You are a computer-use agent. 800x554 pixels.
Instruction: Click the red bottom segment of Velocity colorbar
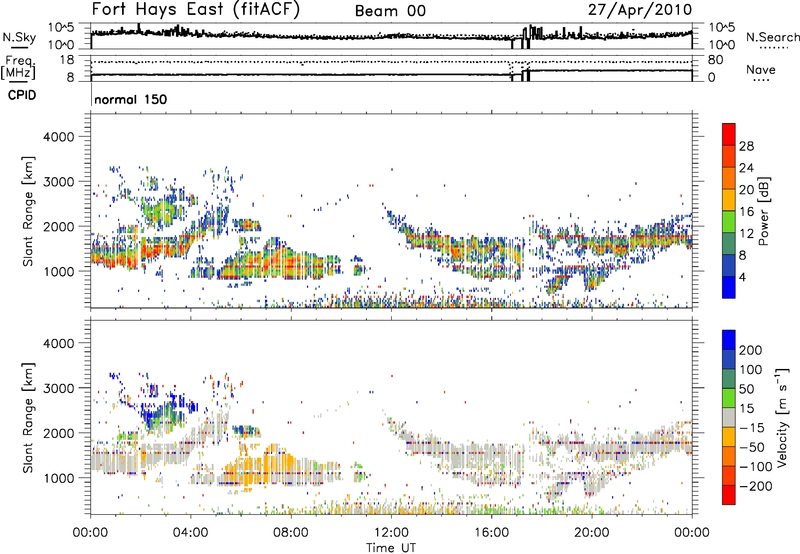[729, 495]
